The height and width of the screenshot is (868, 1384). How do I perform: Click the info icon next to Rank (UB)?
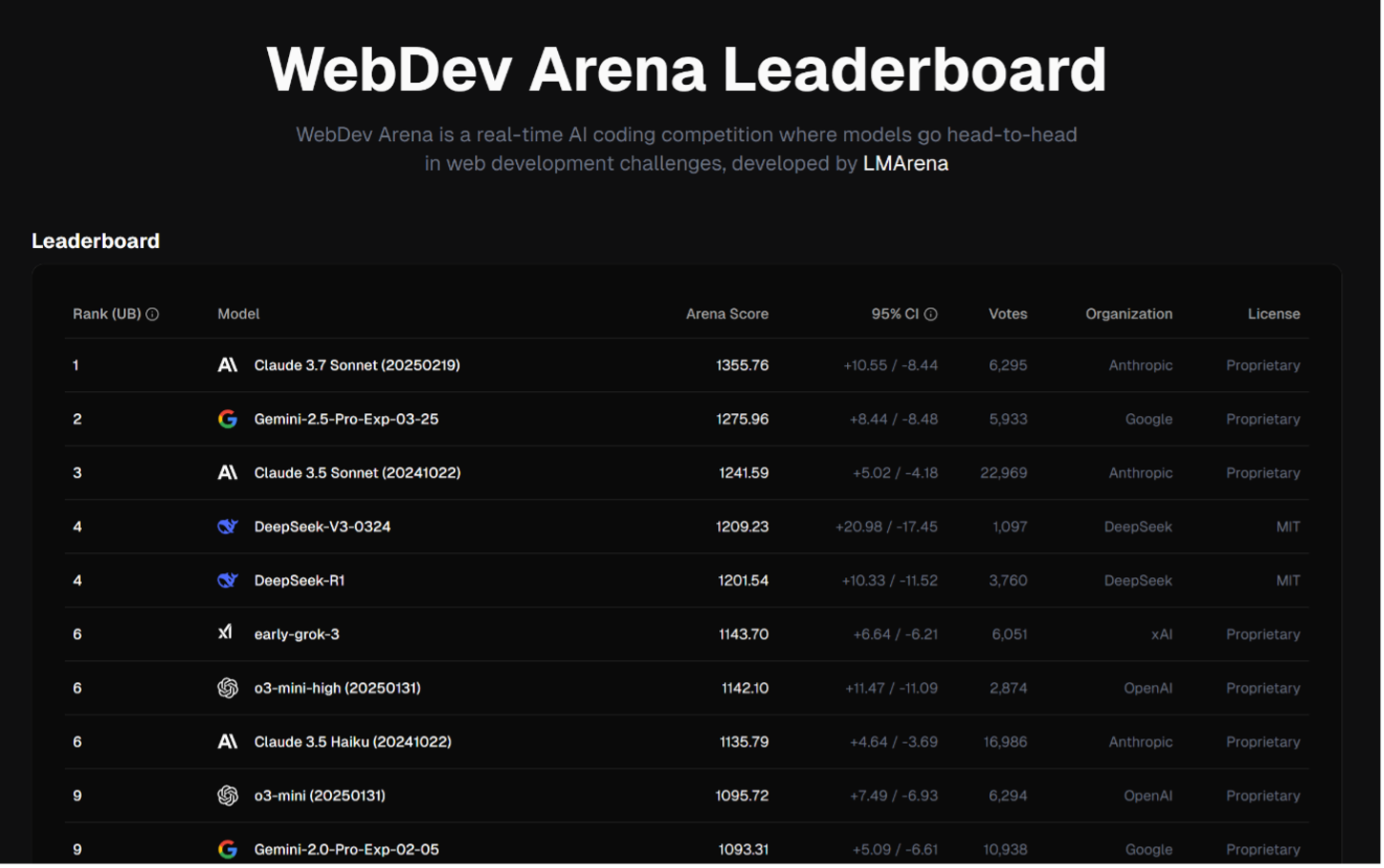click(153, 315)
